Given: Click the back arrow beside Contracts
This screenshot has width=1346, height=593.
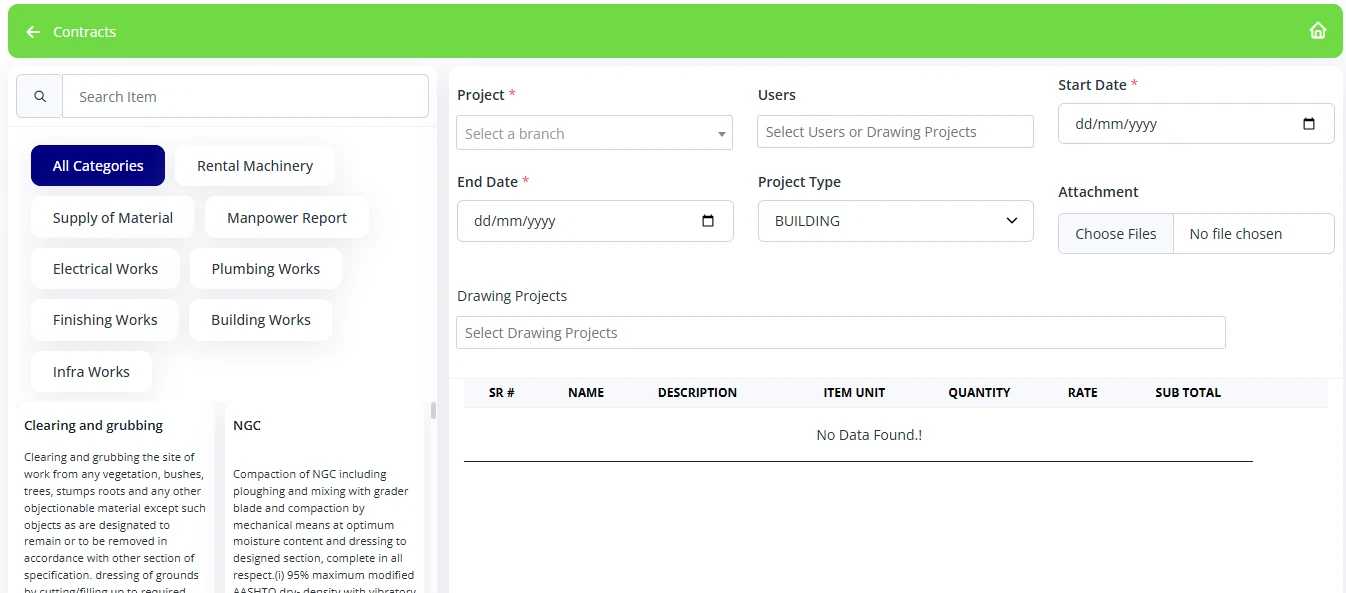Looking at the screenshot, I should pyautogui.click(x=33, y=32).
